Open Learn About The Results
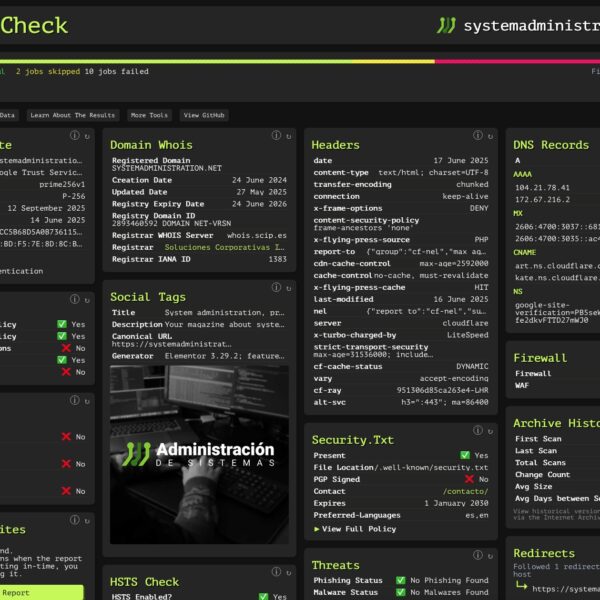Image resolution: width=600 pixels, height=600 pixels. (73, 115)
